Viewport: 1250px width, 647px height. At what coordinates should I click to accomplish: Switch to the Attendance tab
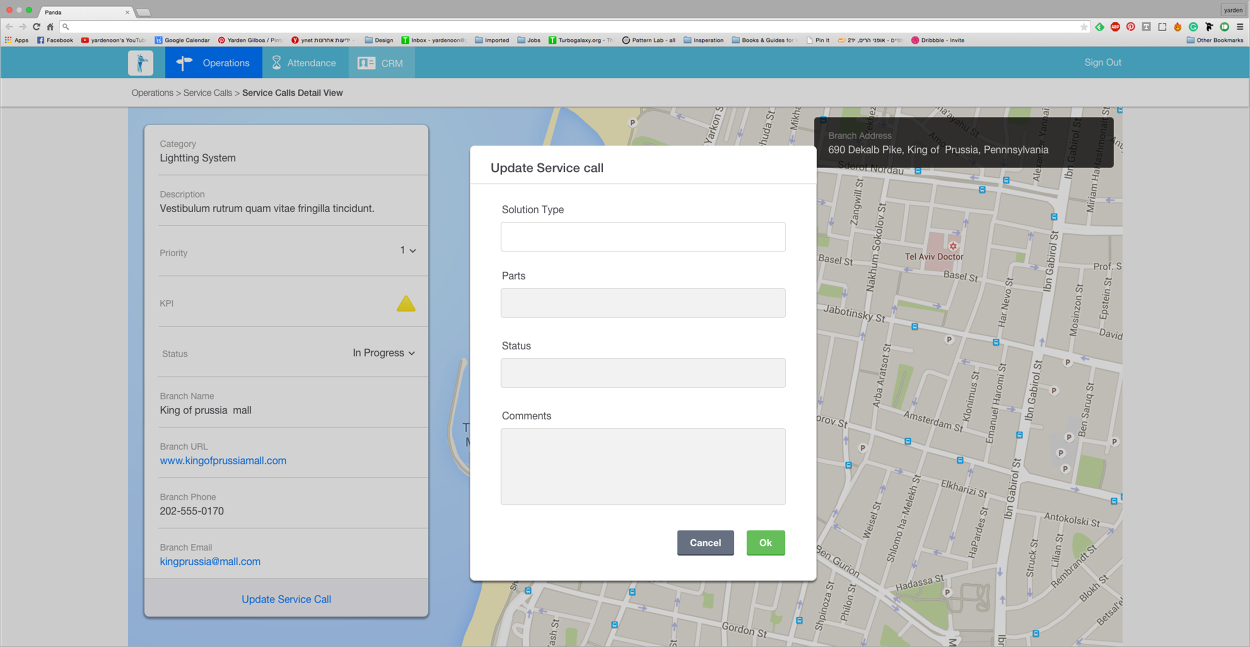(304, 62)
